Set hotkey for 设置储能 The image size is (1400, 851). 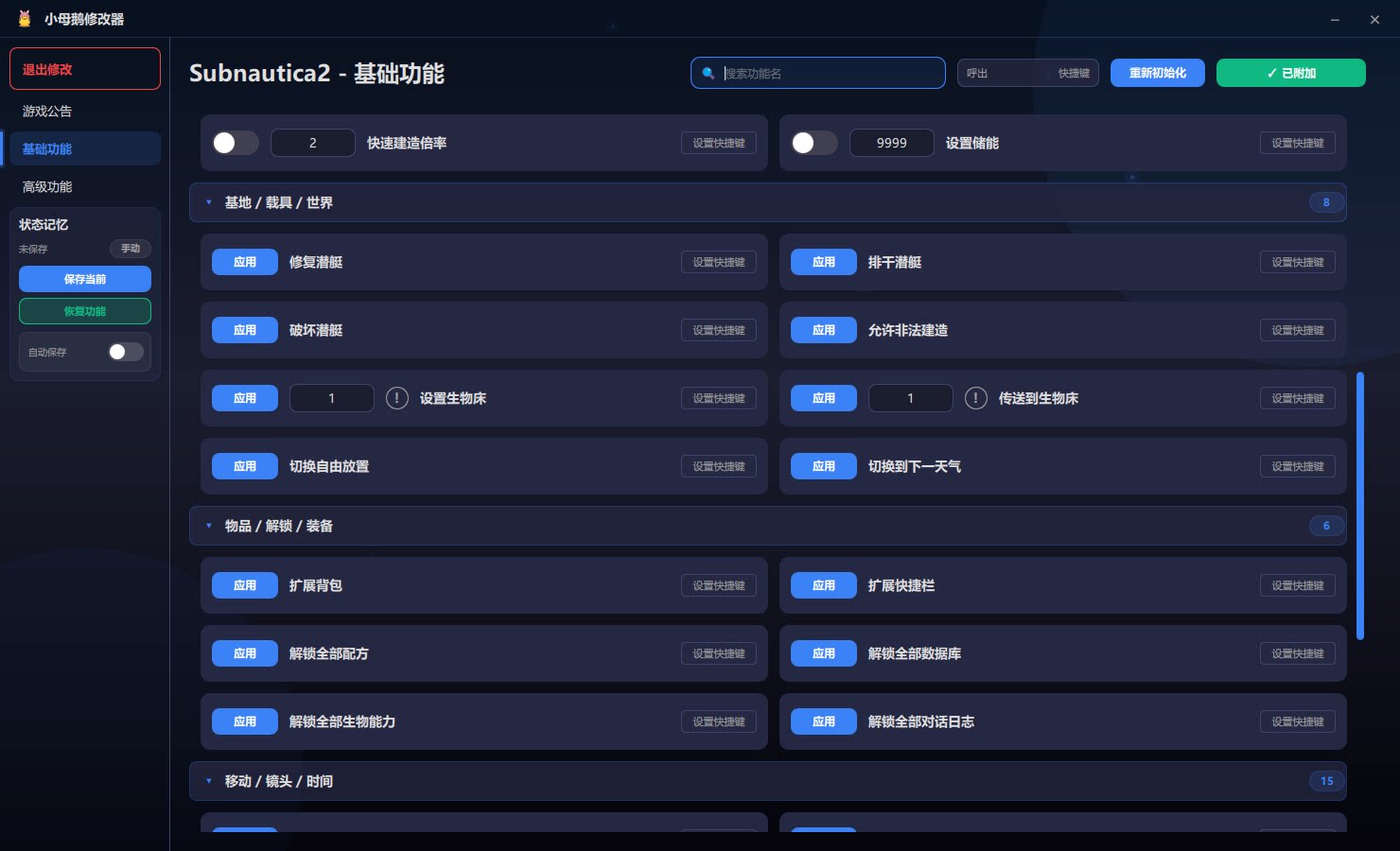coord(1298,143)
